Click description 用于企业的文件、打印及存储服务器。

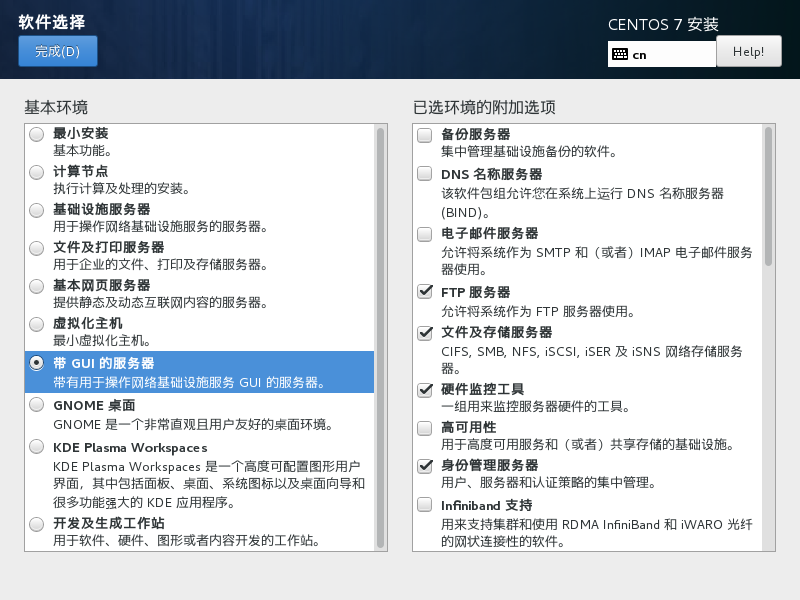point(160,264)
